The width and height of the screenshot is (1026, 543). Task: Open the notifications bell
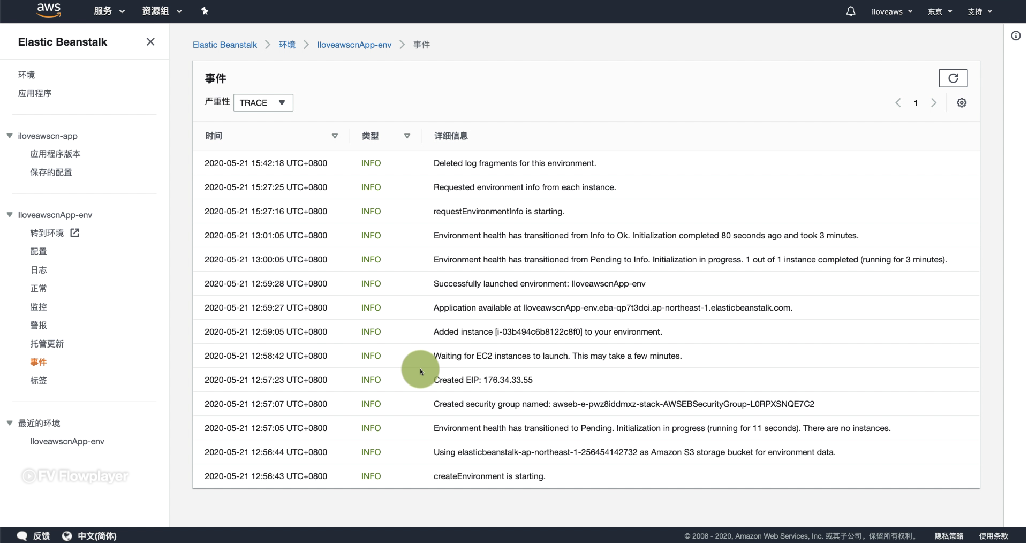[x=851, y=11]
